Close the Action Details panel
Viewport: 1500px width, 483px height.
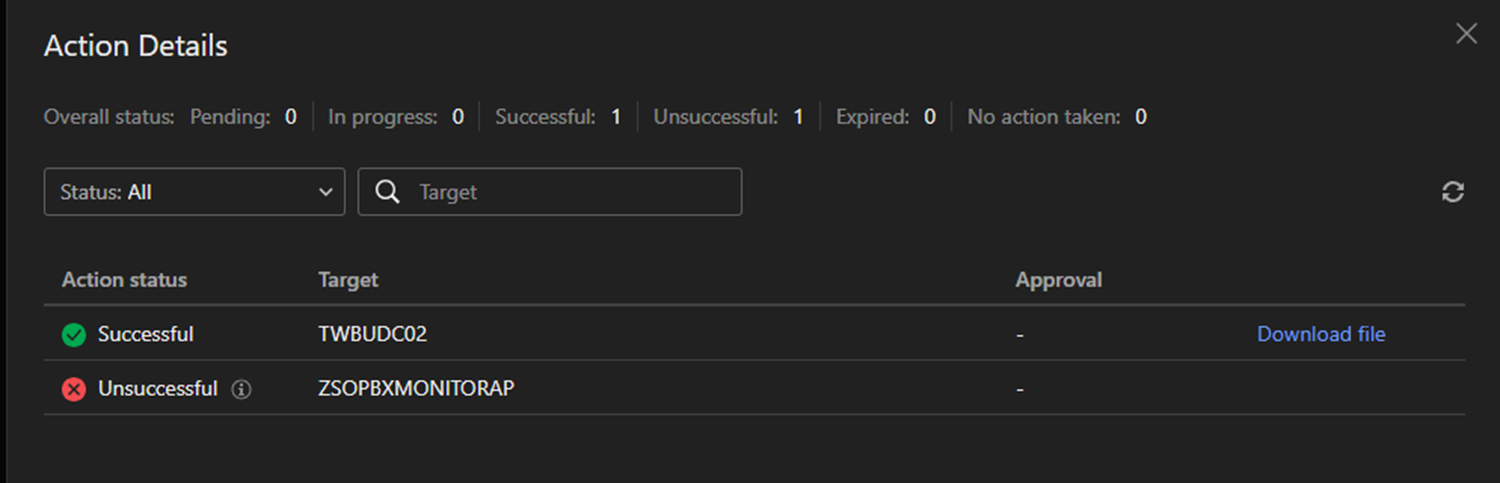[x=1466, y=34]
